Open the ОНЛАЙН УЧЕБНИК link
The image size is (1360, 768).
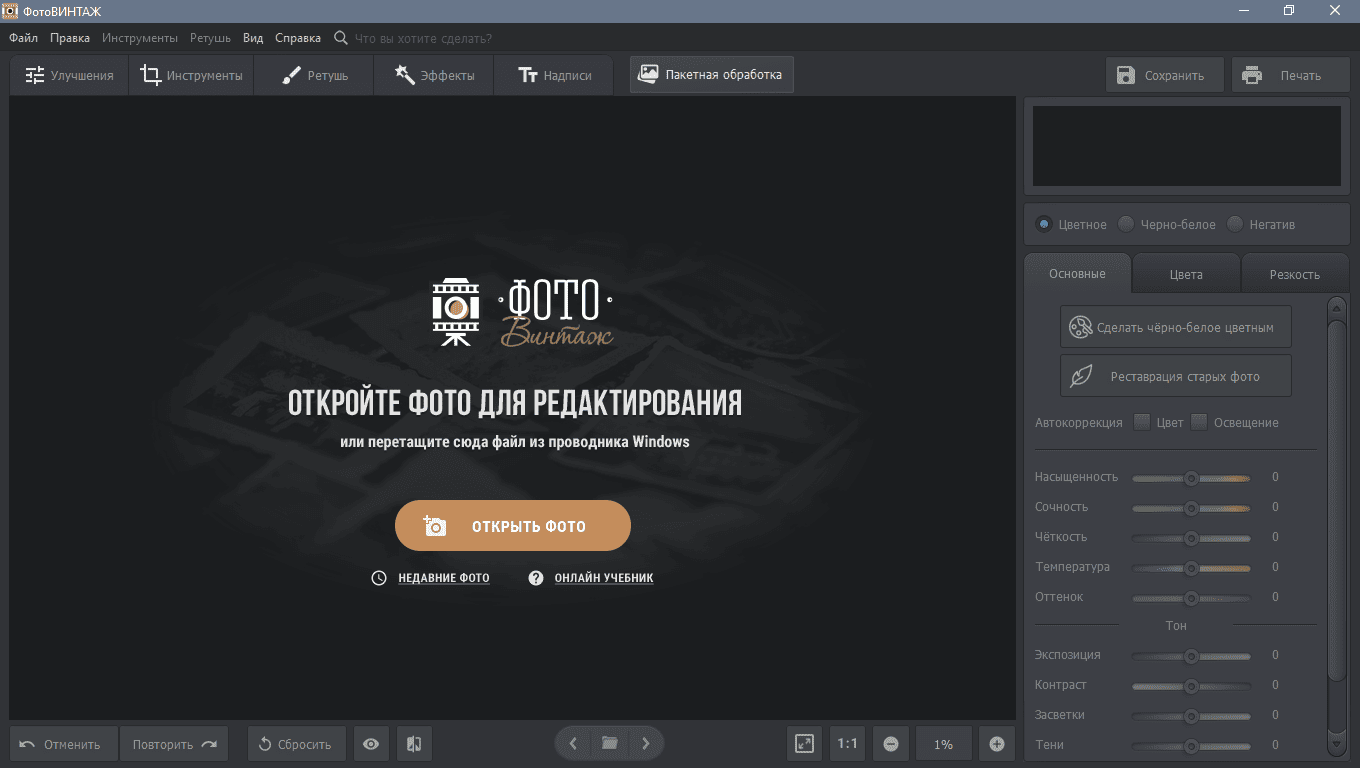coord(604,578)
